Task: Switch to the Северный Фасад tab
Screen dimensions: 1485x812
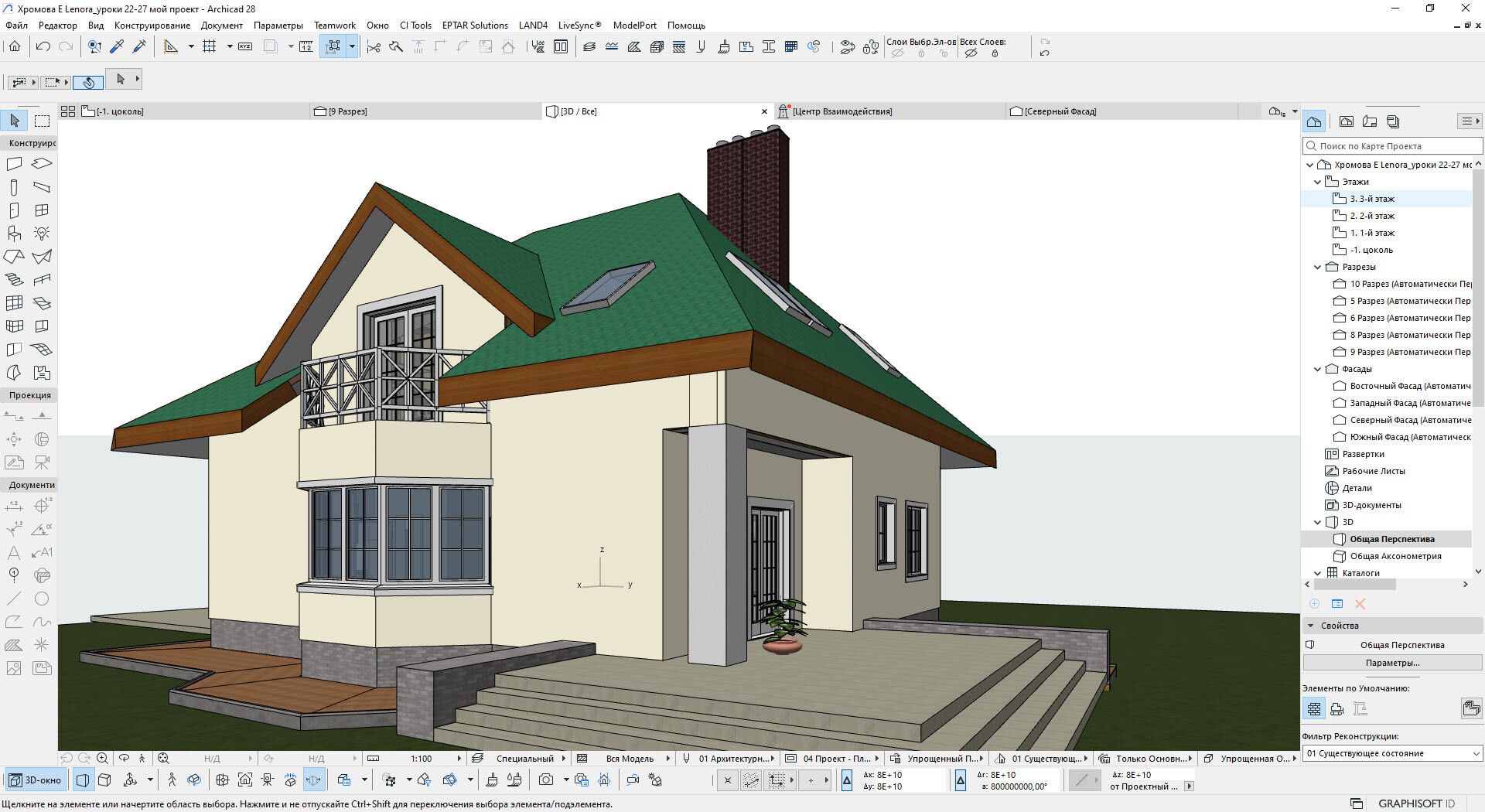Action: [x=1060, y=111]
